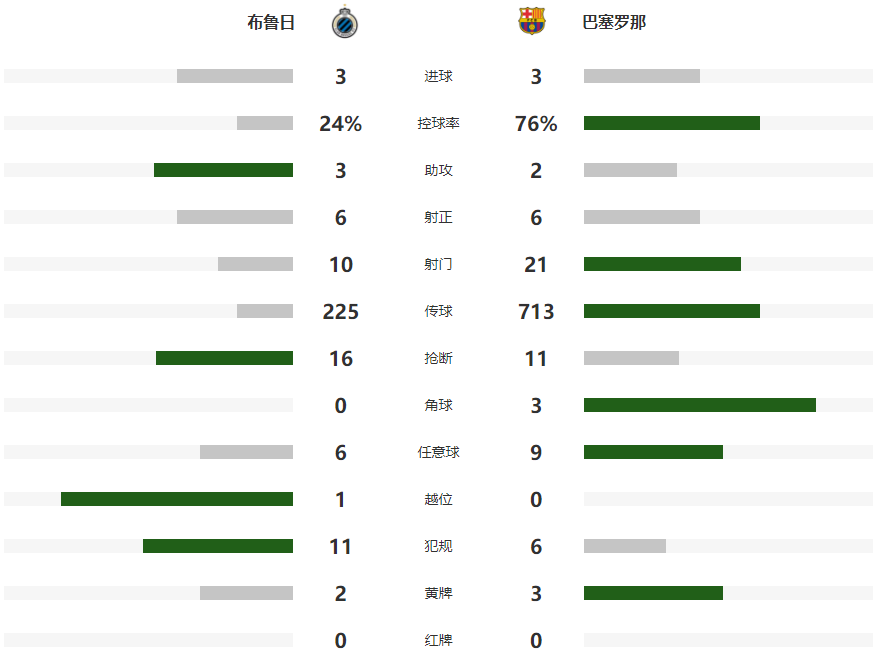The width and height of the screenshot is (878, 651).
Task: Click Brugge's green 抢断 tackles bar
Action: [x=224, y=358]
